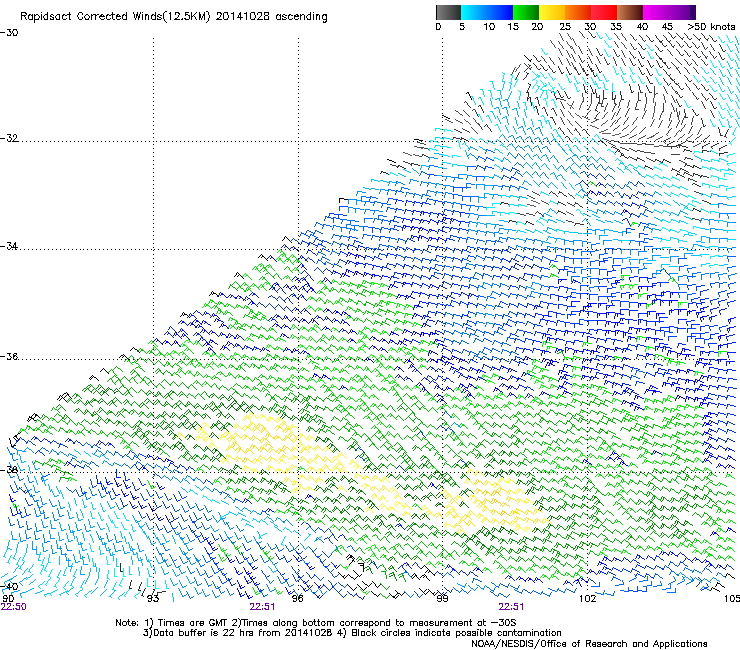740x650 pixels.
Task: Click the 'Data buffer is 22 hrs' note line
Action: 352,633
